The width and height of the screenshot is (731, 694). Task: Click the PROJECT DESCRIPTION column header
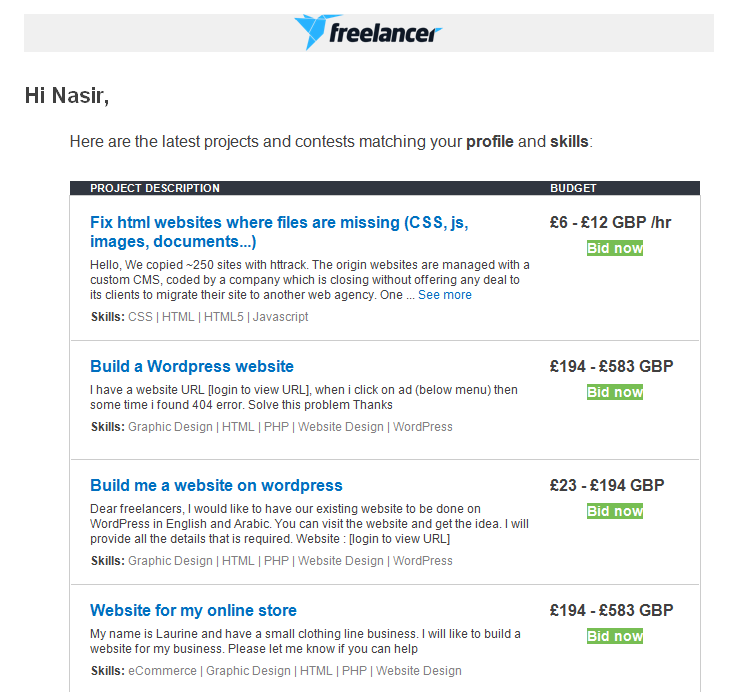click(155, 188)
